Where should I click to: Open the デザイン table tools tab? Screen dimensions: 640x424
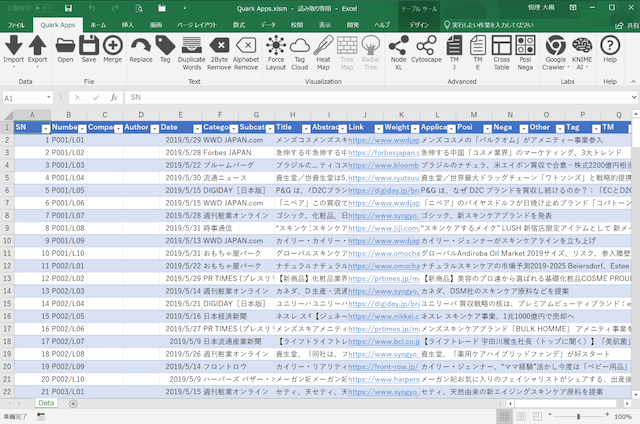(419, 25)
